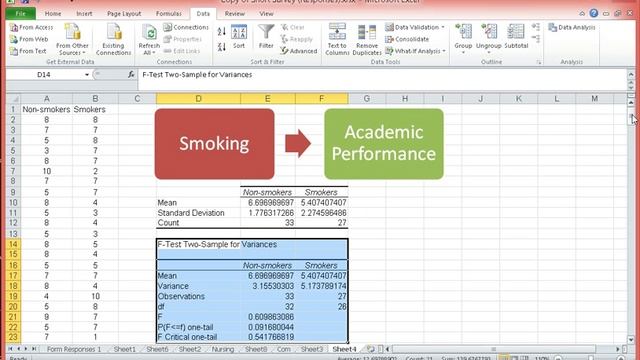Switch to the Home tab
Screen dimensions: 640x360
point(53,13)
